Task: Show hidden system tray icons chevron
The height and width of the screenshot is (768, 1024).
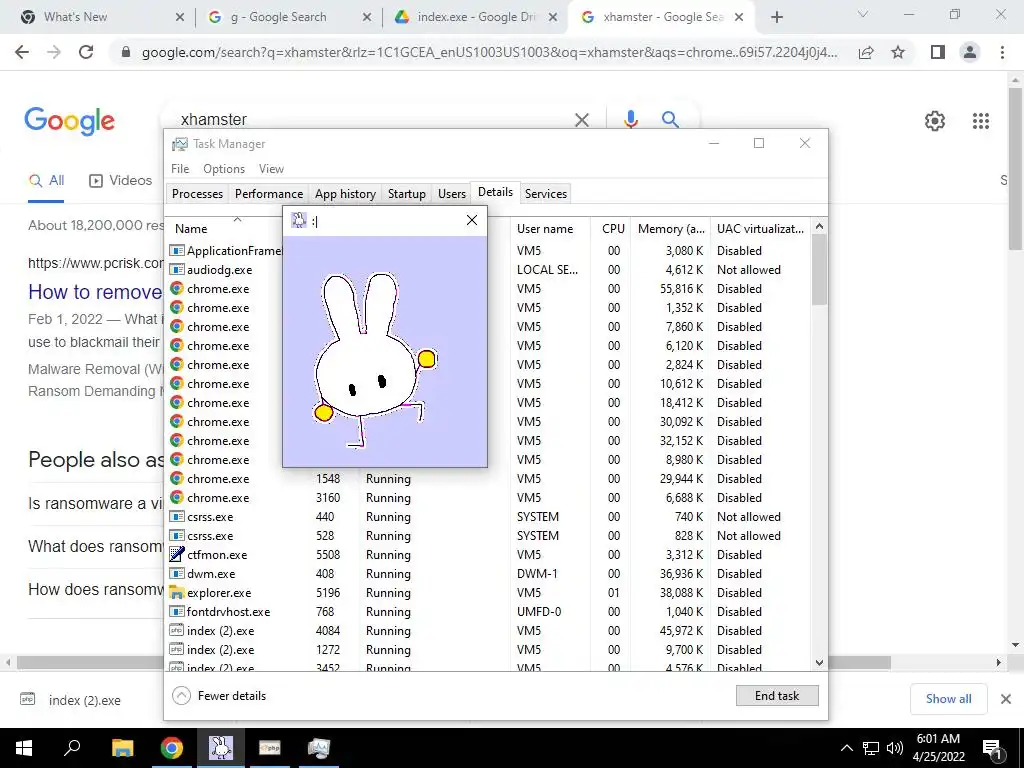Action: point(846,748)
